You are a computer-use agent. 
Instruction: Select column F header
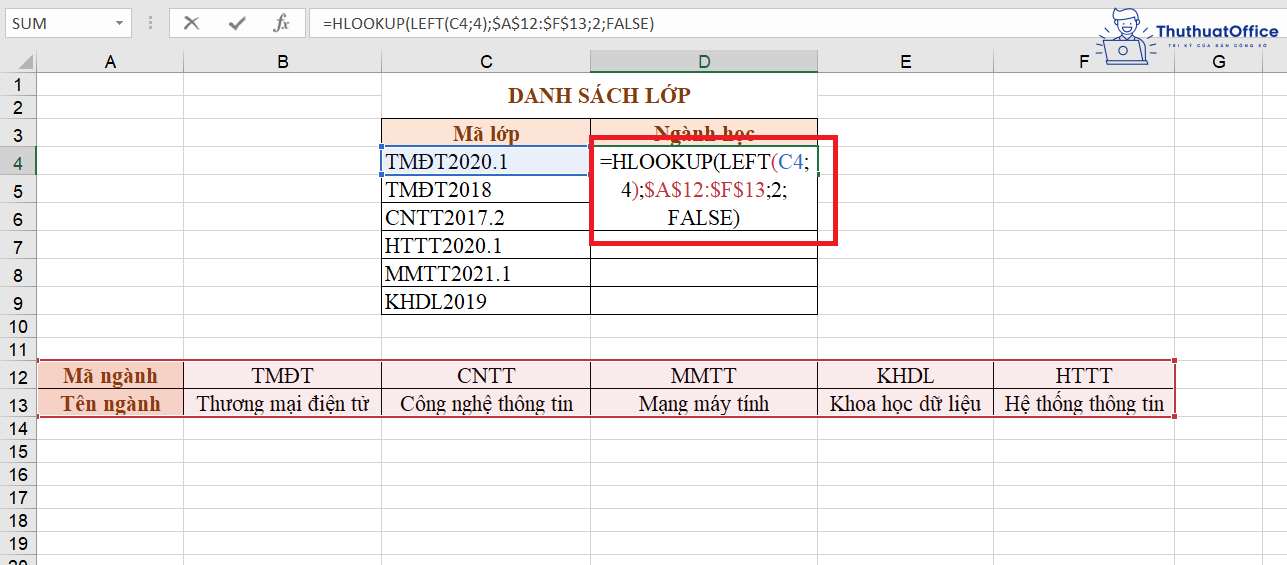1084,62
